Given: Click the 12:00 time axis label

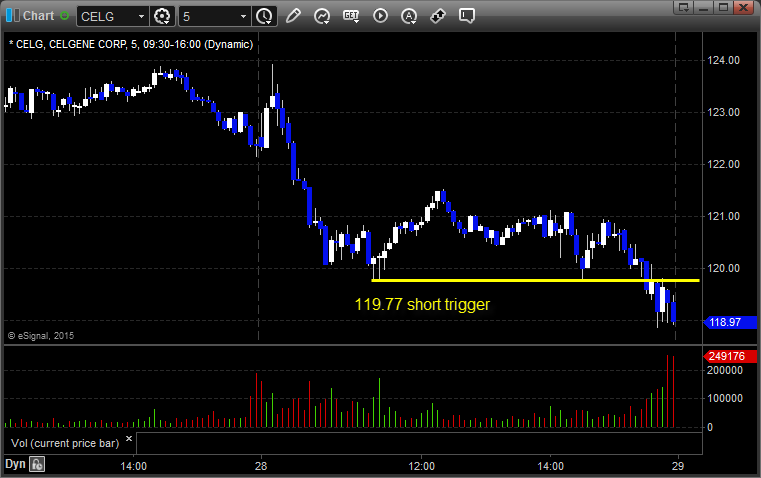Looking at the screenshot, I should click(421, 466).
